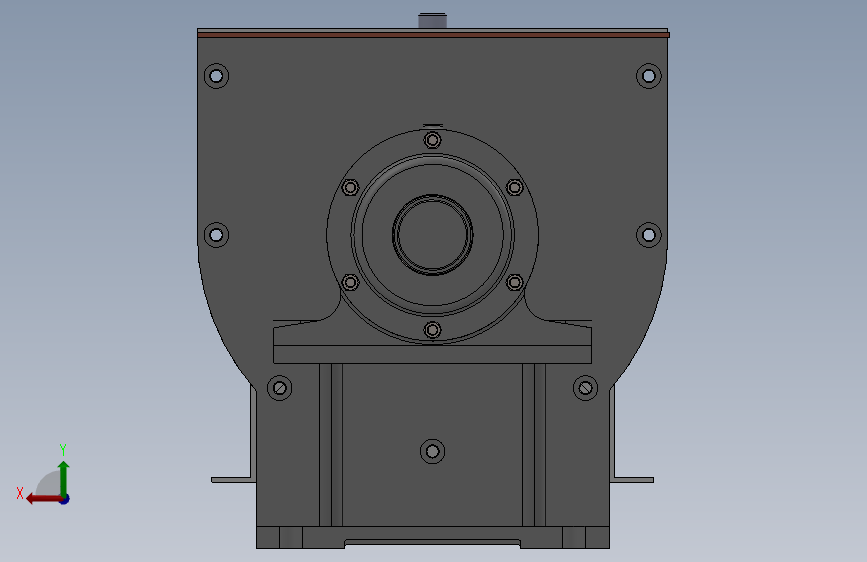
Task: Select the central shaft bore of the housing
Action: tap(432, 235)
